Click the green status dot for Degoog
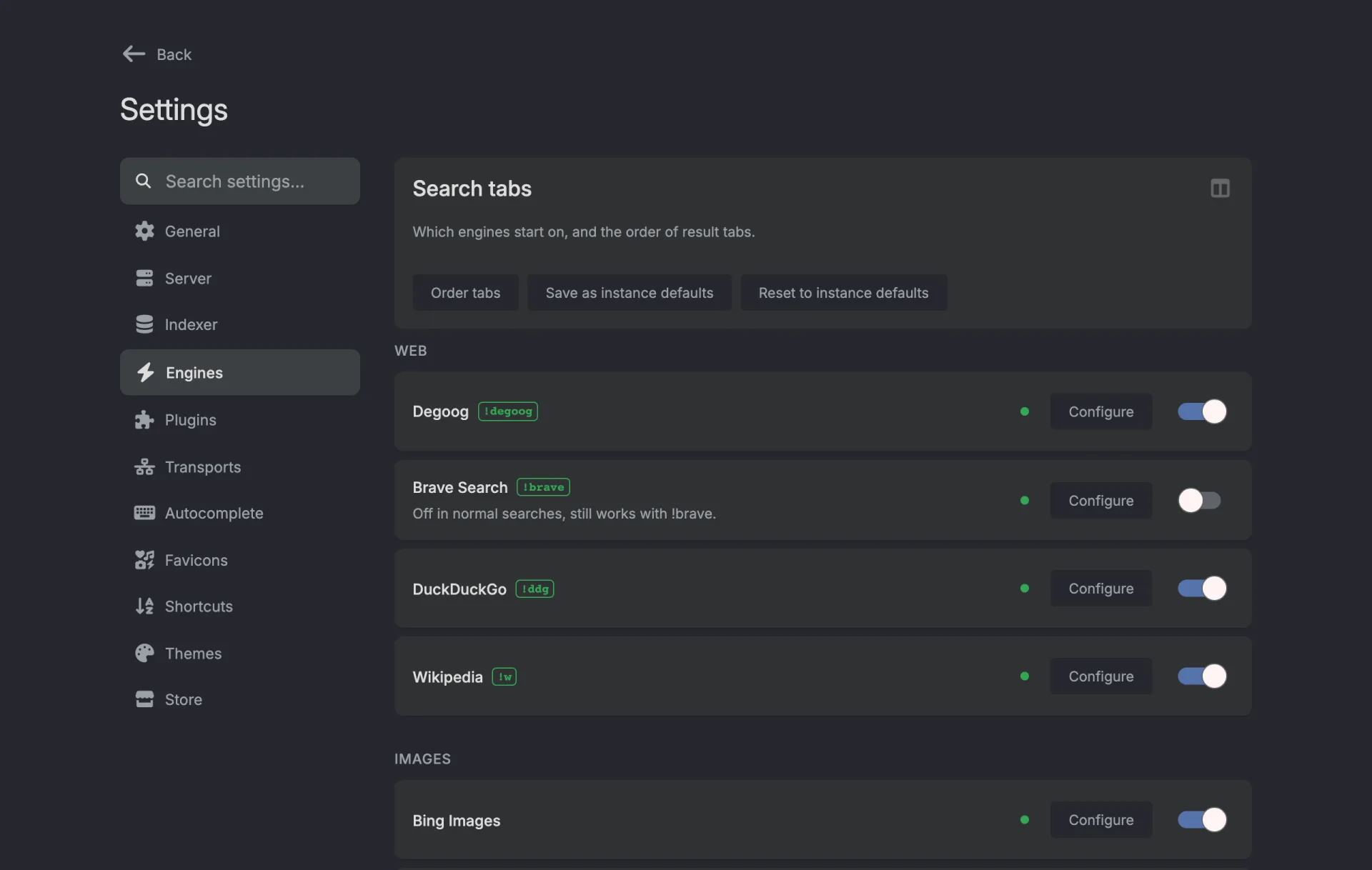The width and height of the screenshot is (1372, 870). [x=1025, y=411]
